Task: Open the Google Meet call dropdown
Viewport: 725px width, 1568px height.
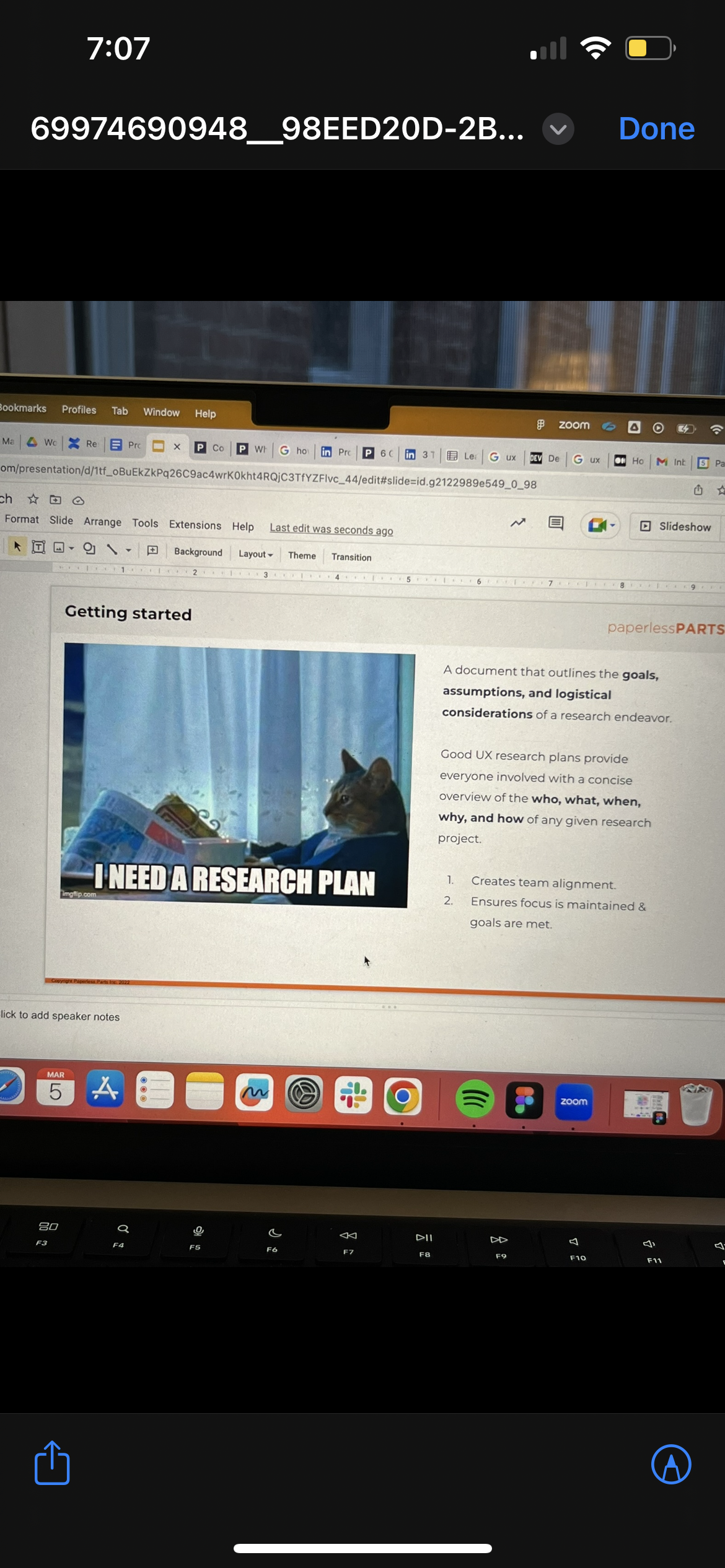Action: [600, 526]
